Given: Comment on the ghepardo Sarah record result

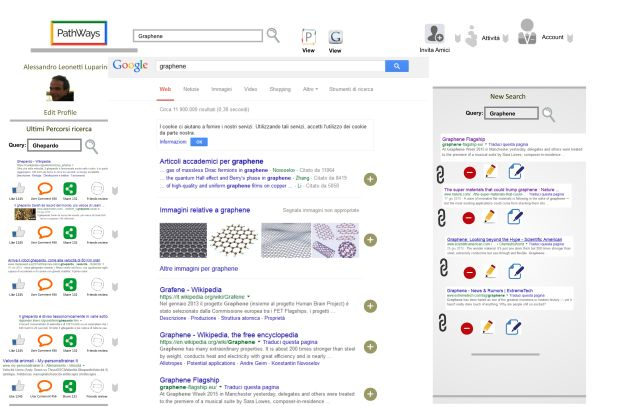Looking at the screenshot, I should tap(45, 232).
